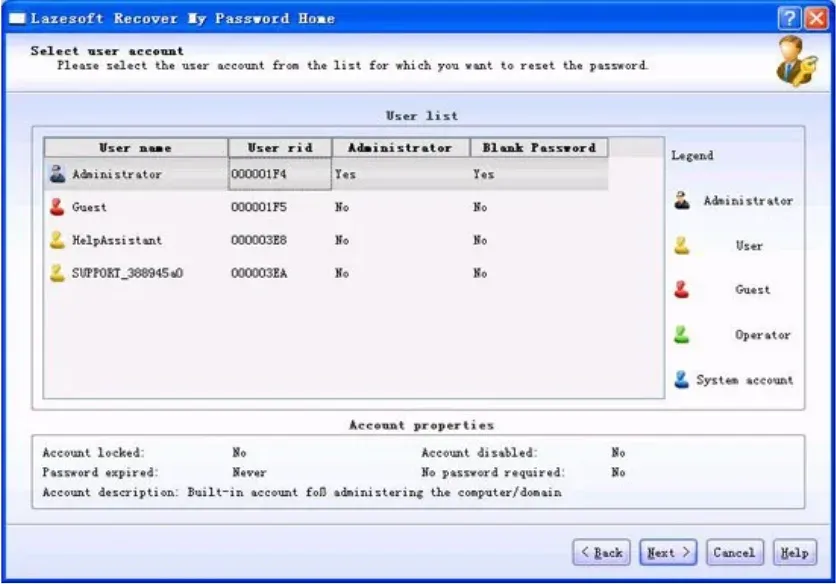Screen dimensions: 836x584
Task: Click the SUPPORT_388945a0 row's Administrator No
Action: (x=342, y=273)
